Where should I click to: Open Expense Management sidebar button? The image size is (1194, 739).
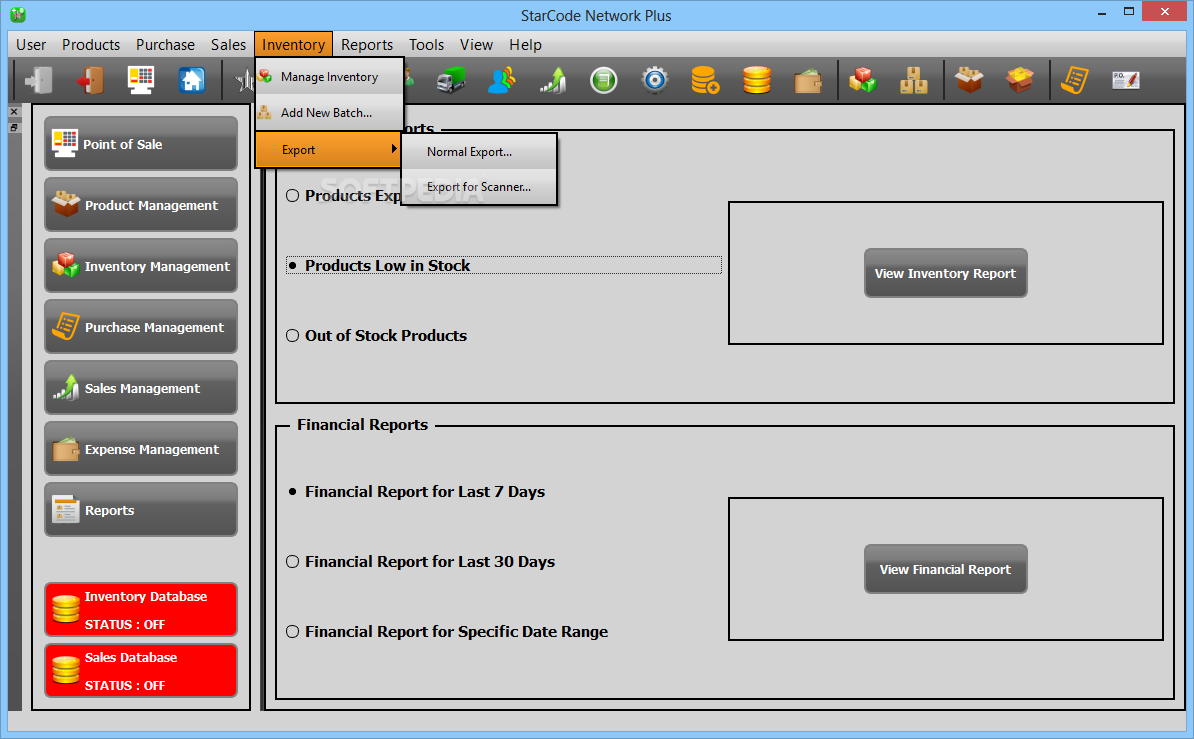141,449
